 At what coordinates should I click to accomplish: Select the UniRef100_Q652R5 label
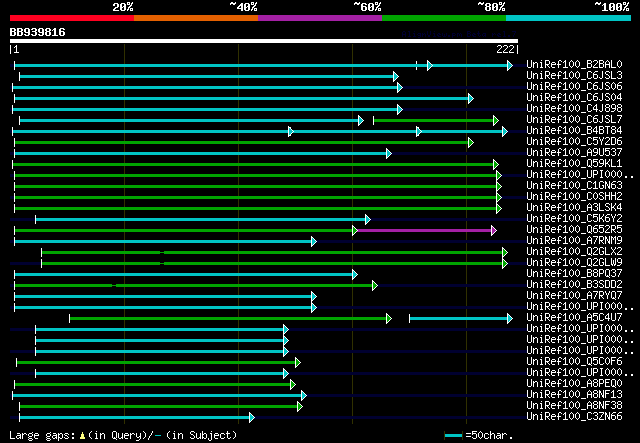point(574,230)
